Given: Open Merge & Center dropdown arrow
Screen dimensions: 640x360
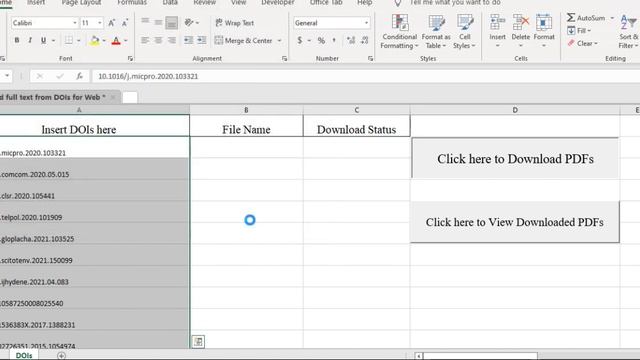Looking at the screenshot, I should (280, 40).
